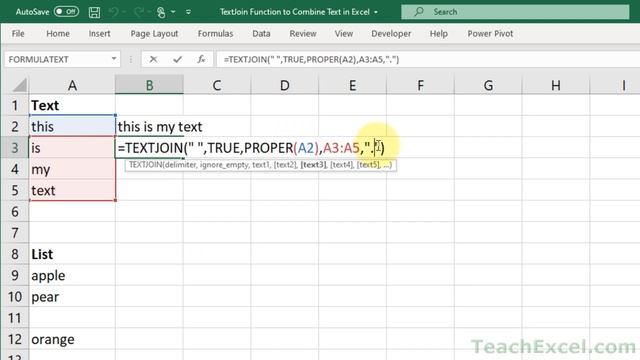Open the Help tab
This screenshot has width=640, height=360.
[x=438, y=33]
